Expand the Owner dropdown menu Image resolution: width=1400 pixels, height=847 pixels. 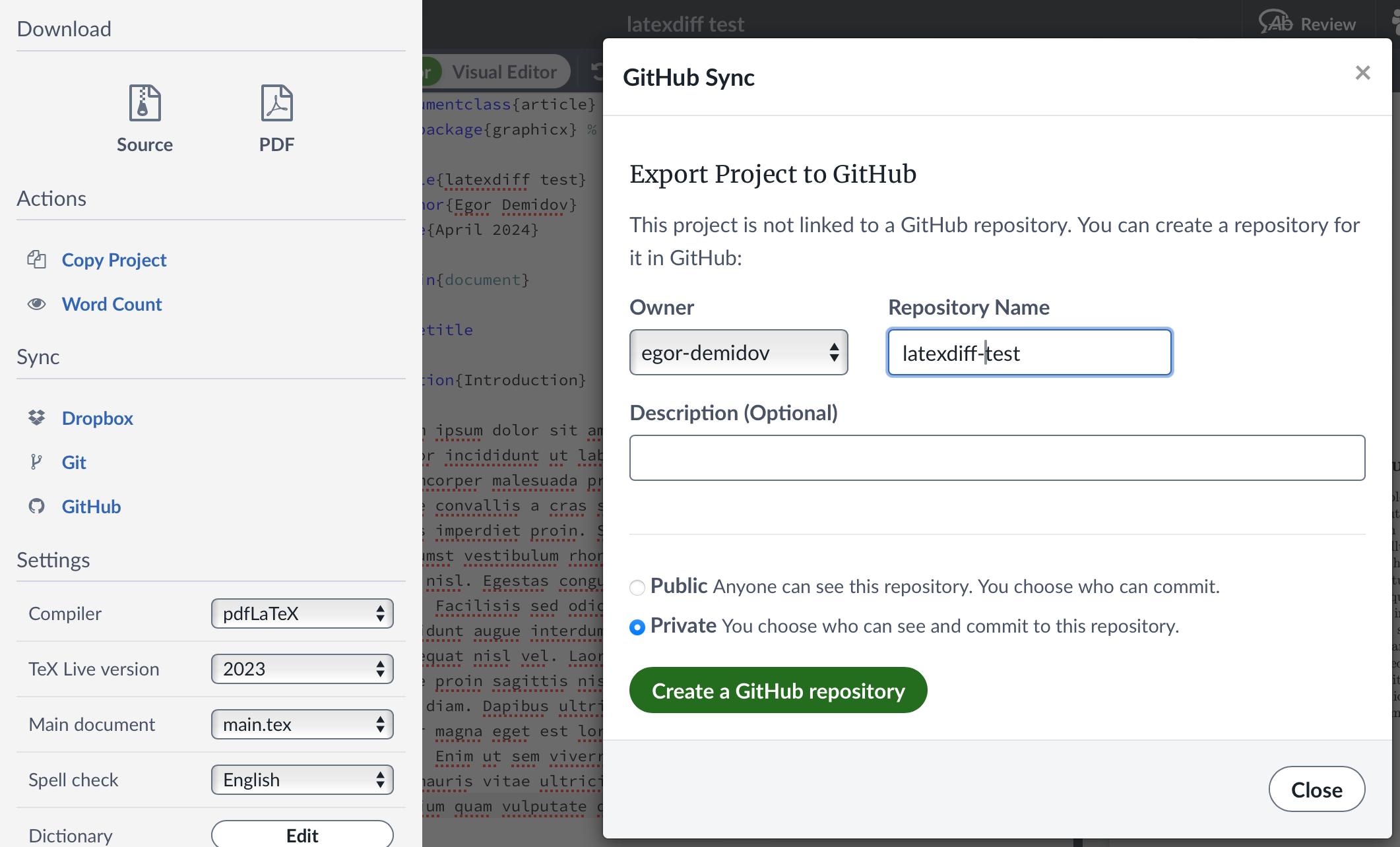tap(739, 351)
